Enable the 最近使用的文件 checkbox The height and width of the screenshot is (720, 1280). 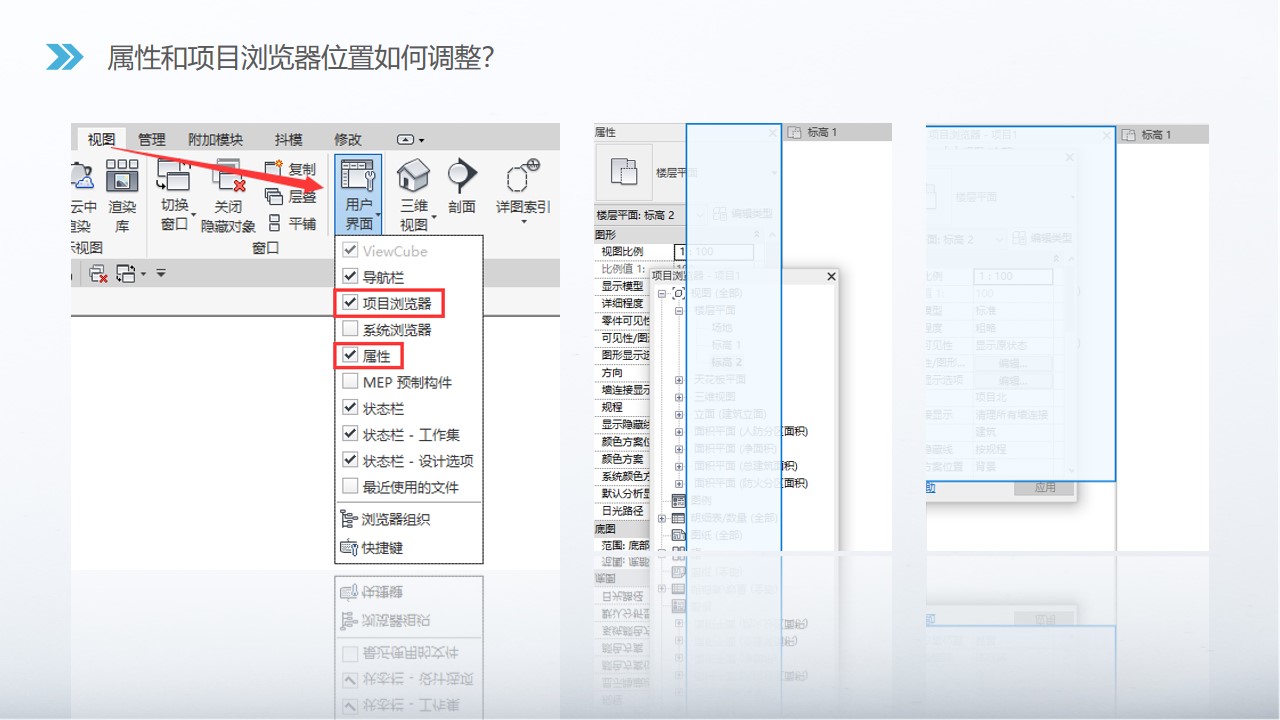[x=350, y=486]
